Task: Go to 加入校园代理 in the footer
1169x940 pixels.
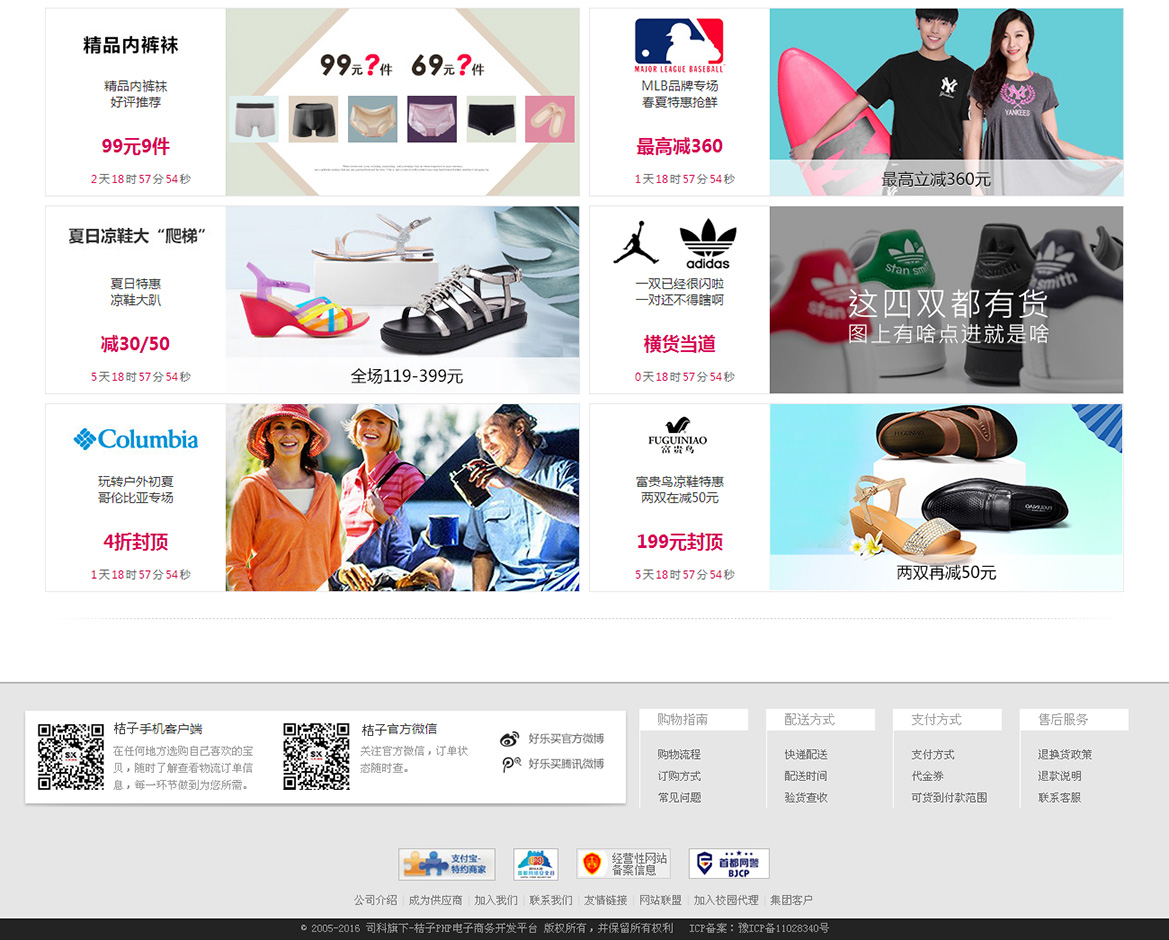Action: pos(726,900)
